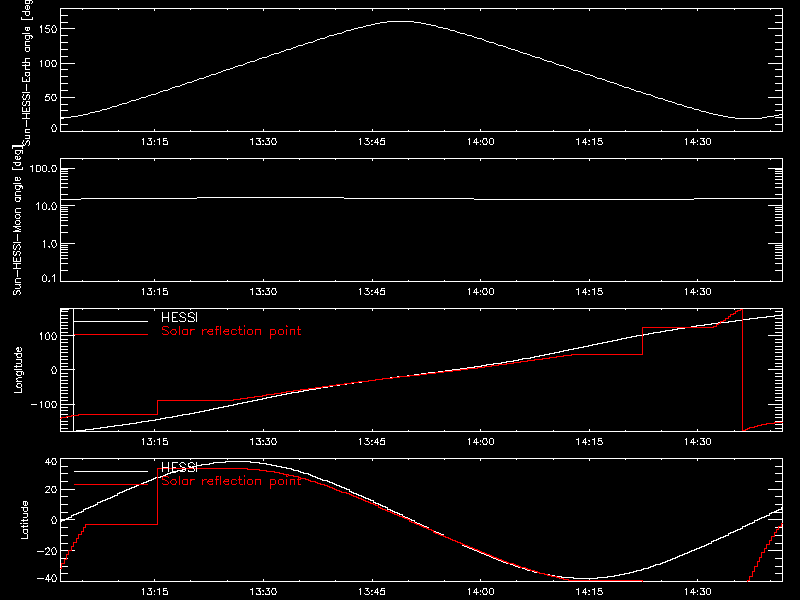Select Solar reflection point legend in Longitude plot

[x=231, y=331]
